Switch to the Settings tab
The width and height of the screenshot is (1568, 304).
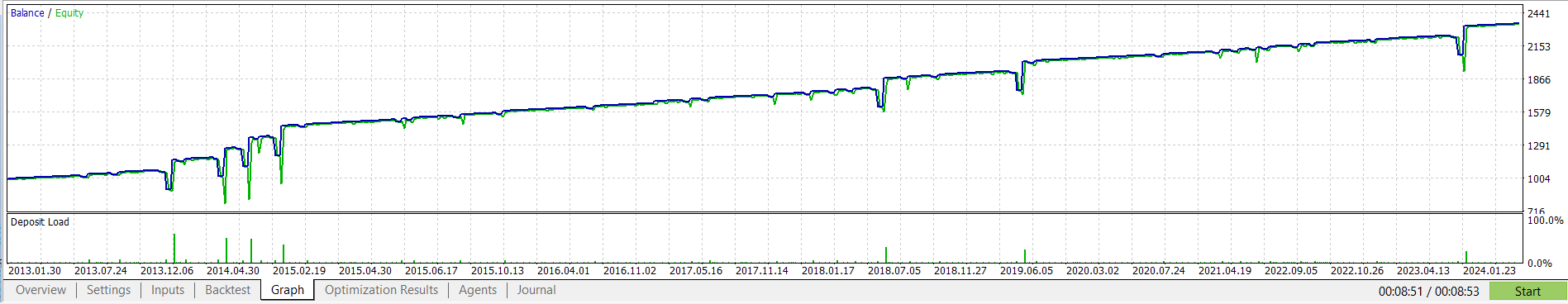click(108, 290)
